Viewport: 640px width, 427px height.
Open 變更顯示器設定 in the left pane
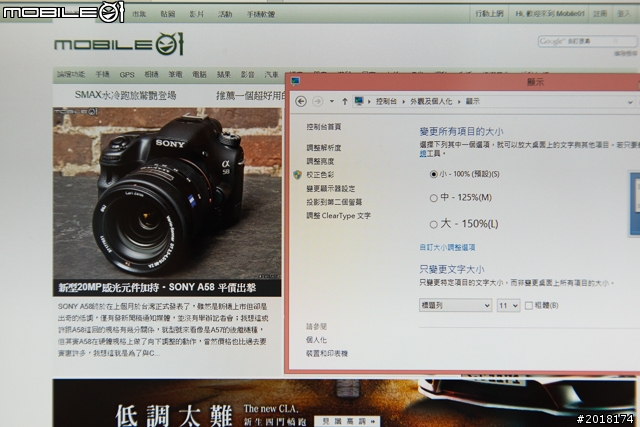pyautogui.click(x=331, y=189)
